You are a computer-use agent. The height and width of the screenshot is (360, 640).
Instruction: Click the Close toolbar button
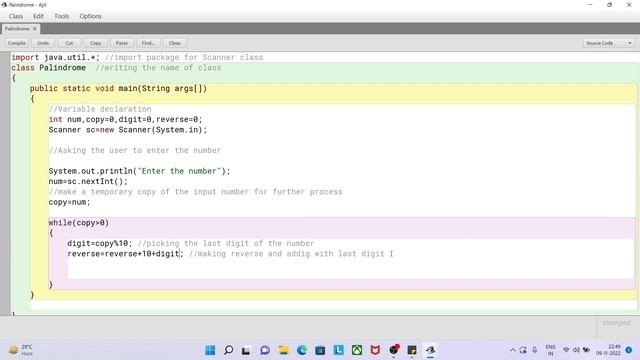tap(174, 43)
